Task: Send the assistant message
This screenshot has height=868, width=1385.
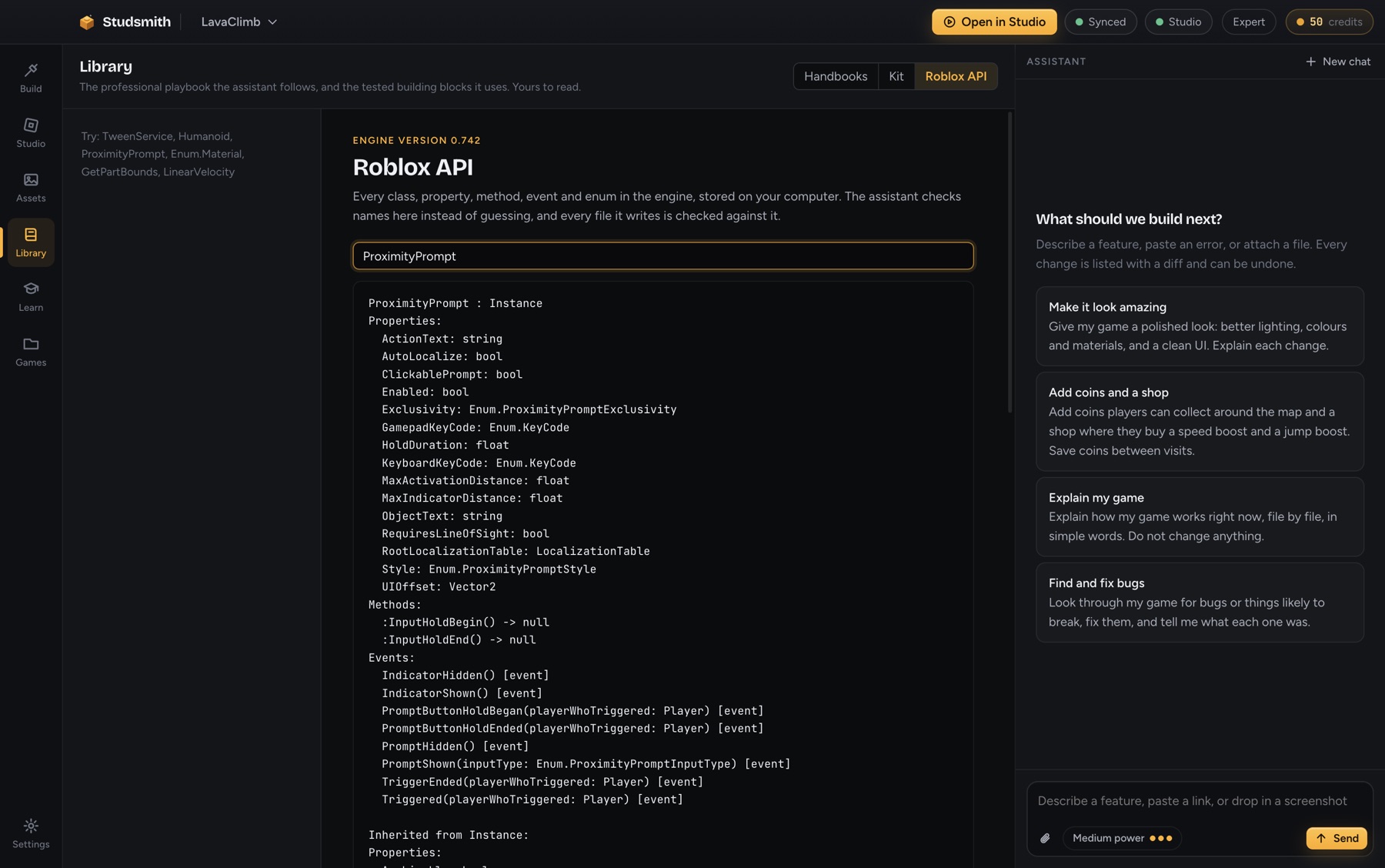Action: 1337,838
